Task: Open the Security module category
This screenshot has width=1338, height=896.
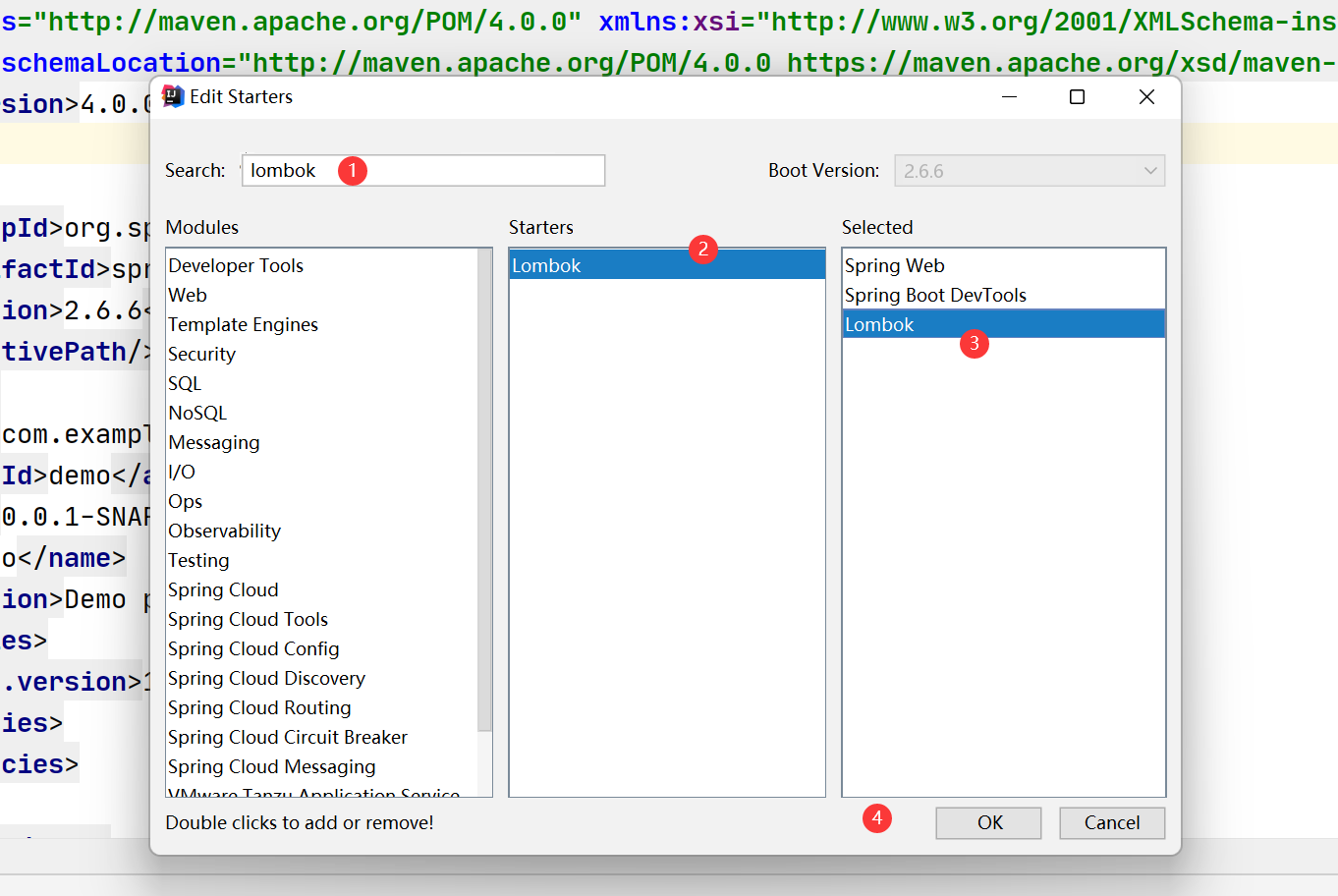Action: [x=201, y=354]
